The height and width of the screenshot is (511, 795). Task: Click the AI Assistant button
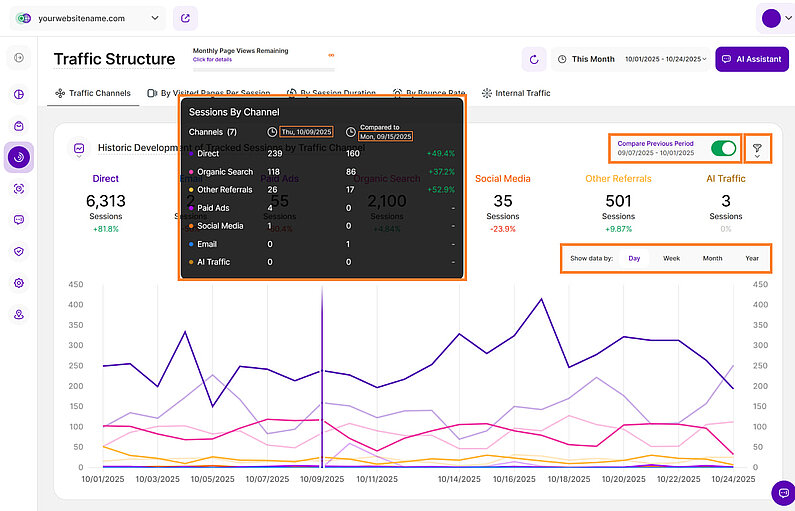(752, 59)
